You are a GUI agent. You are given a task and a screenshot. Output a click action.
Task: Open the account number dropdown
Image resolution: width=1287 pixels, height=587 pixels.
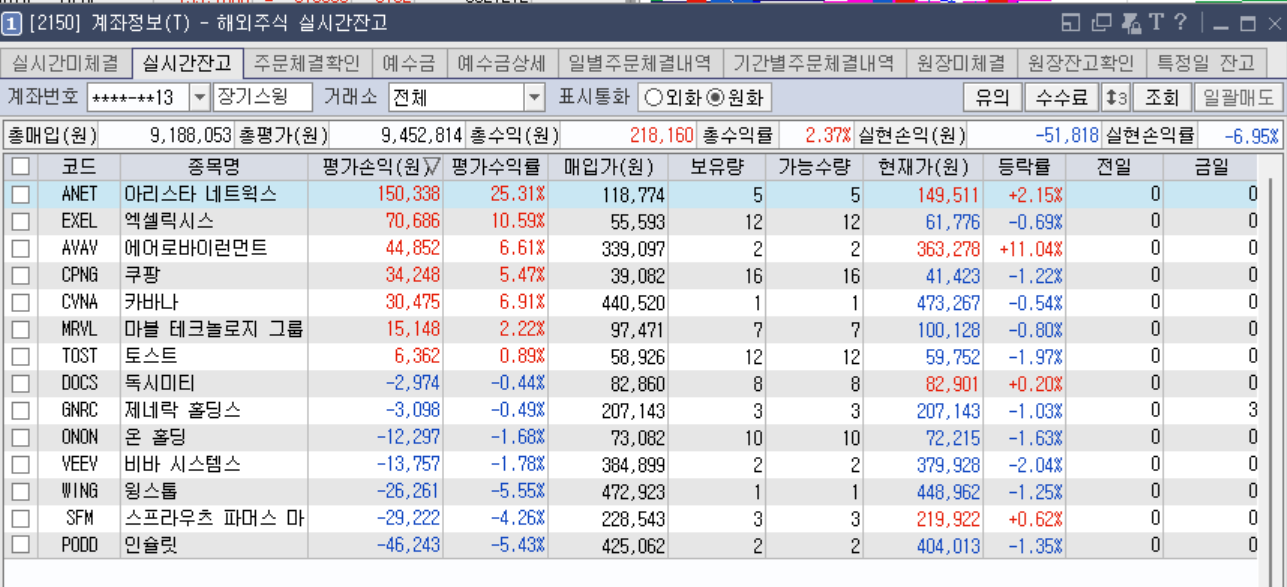[x=199, y=98]
